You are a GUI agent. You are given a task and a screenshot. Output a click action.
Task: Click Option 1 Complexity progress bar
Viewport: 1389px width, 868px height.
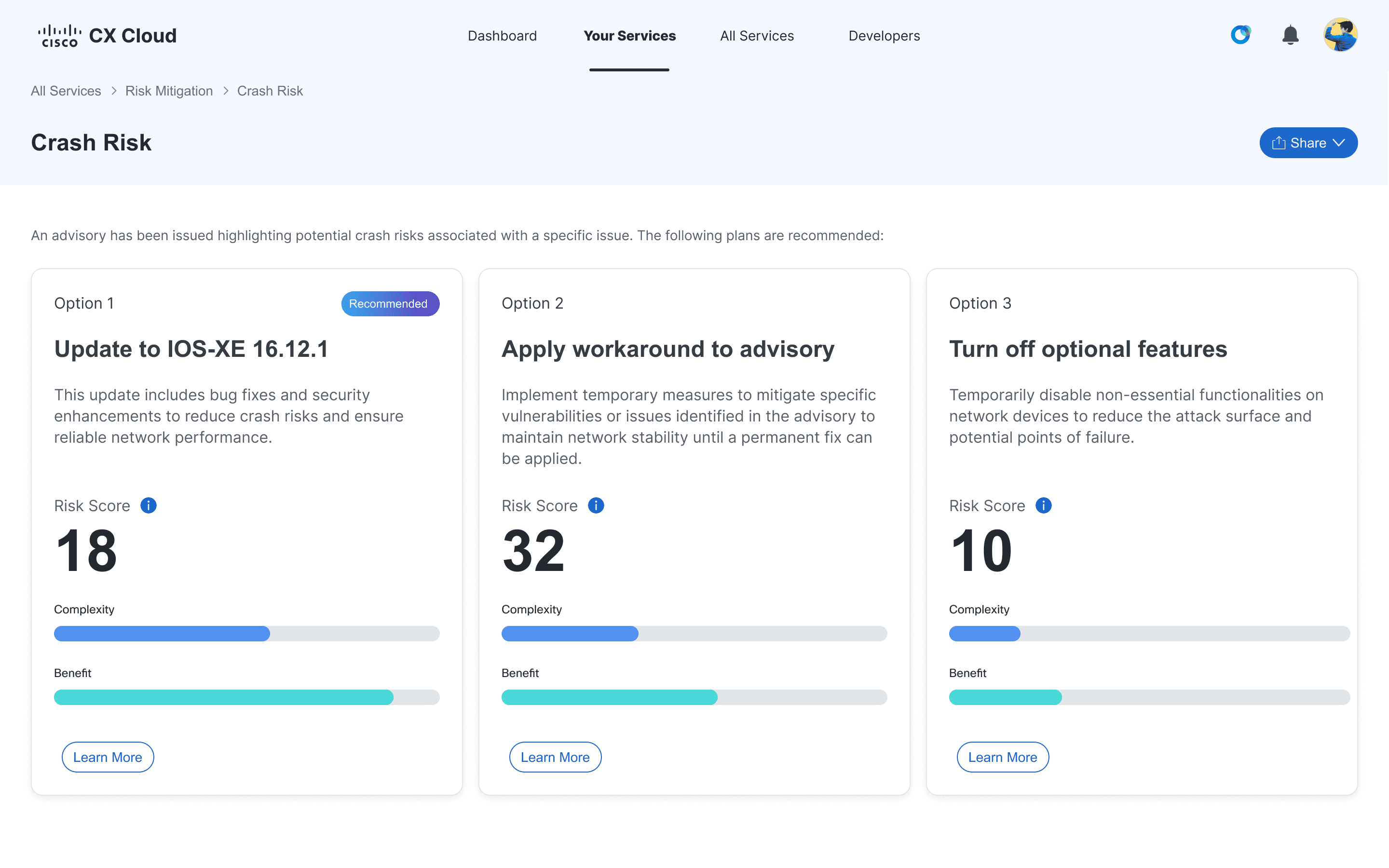point(246,633)
